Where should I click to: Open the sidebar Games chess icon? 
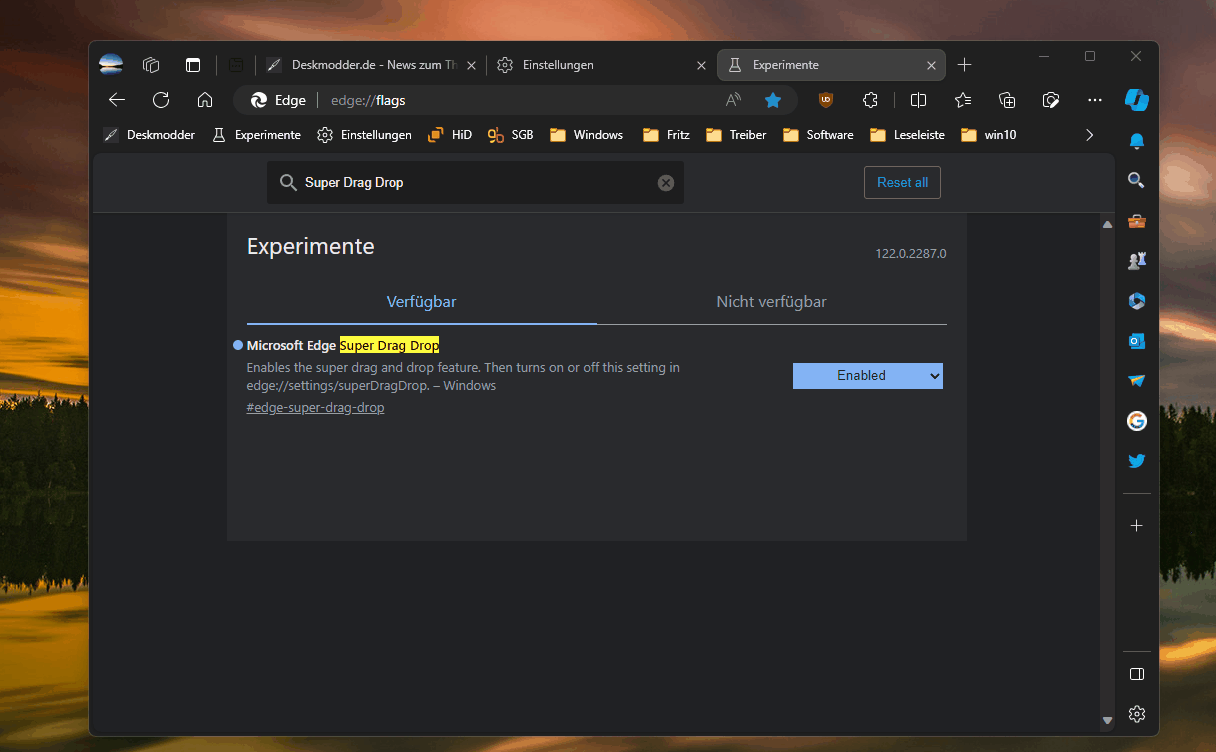pos(1137,261)
